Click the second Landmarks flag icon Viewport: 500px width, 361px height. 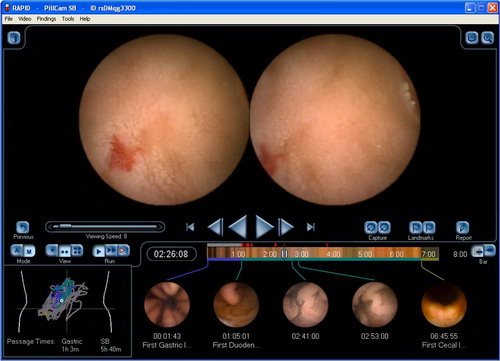(429, 228)
